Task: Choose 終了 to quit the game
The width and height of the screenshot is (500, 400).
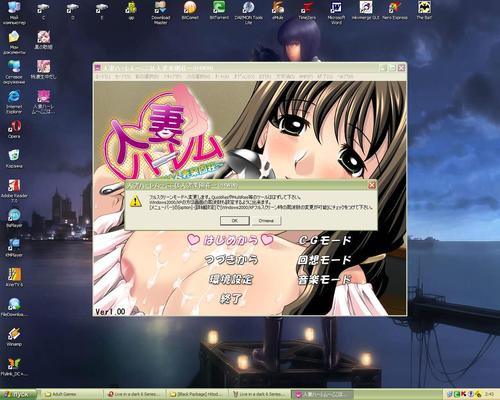Action: pyautogui.click(x=230, y=298)
